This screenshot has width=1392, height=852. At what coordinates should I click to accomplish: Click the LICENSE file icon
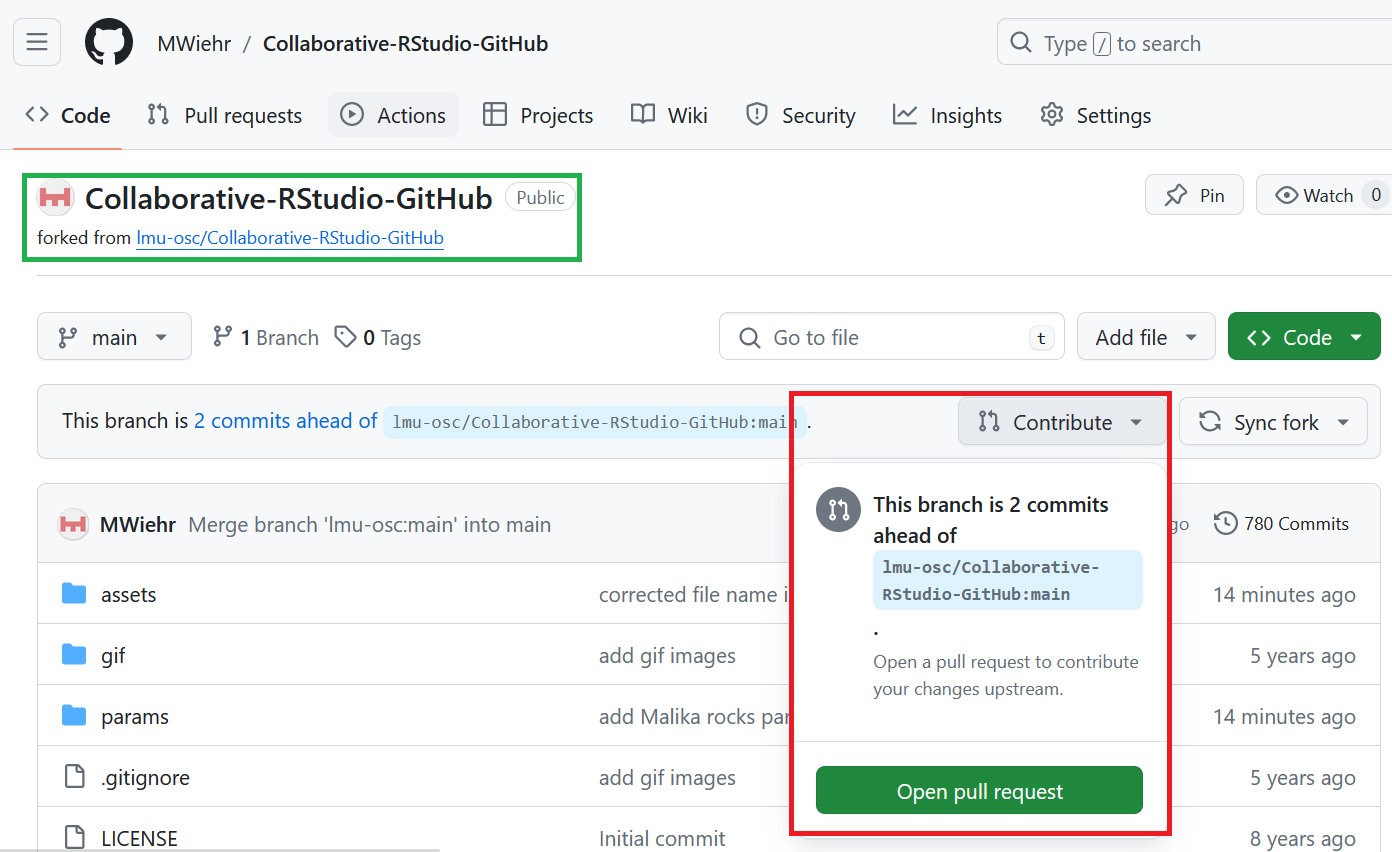click(x=74, y=837)
